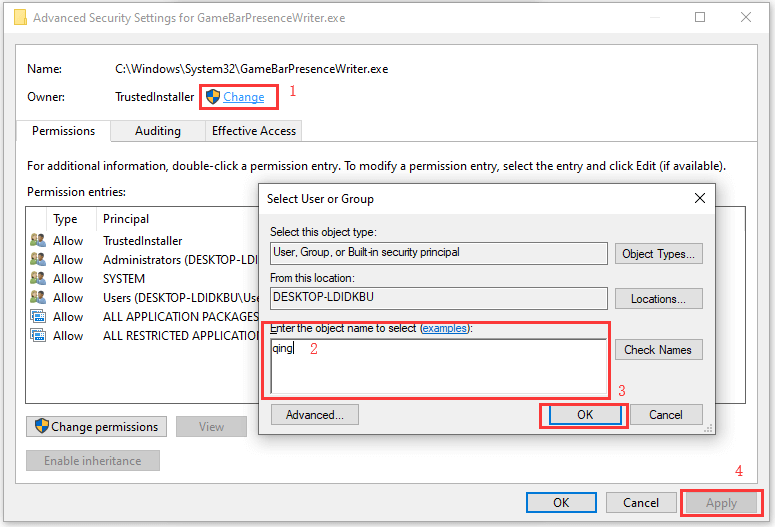Image resolution: width=775 pixels, height=527 pixels.
Task: Click the package icon for ALL RESTRICTED APPLICATION
Action: (x=38, y=335)
